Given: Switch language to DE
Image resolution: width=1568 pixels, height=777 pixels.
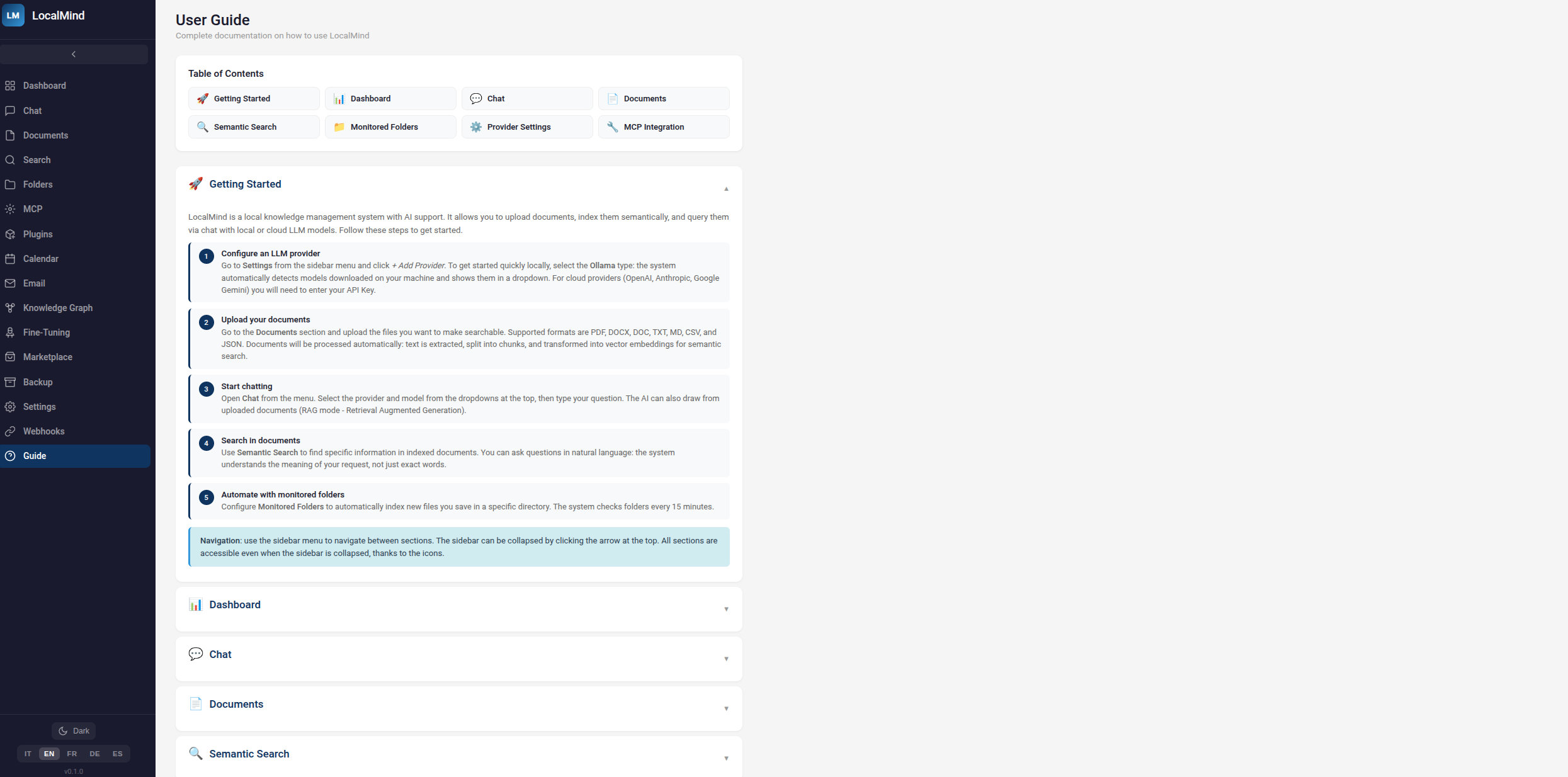Looking at the screenshot, I should [94, 754].
